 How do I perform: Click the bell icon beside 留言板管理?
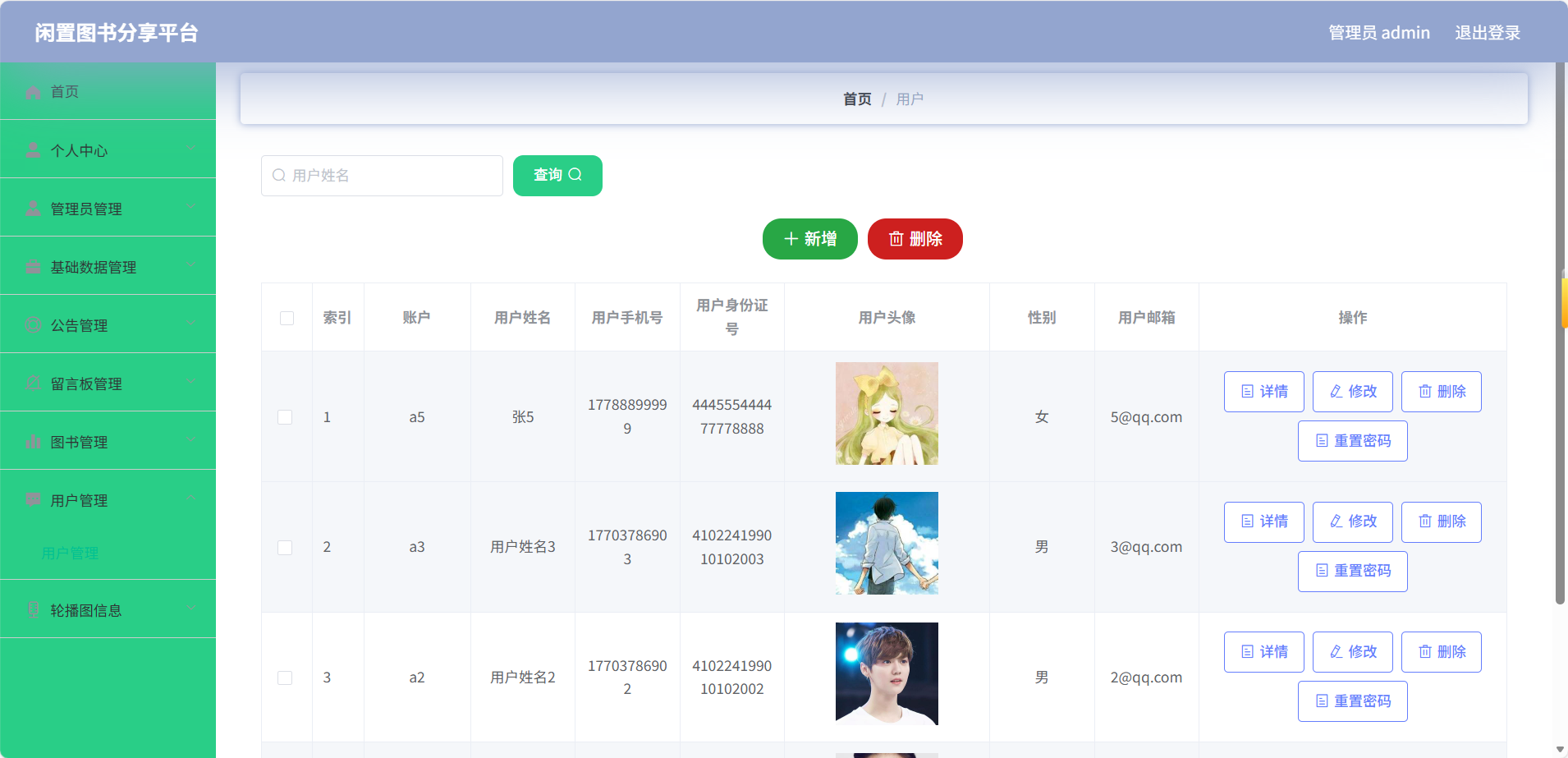pos(33,384)
